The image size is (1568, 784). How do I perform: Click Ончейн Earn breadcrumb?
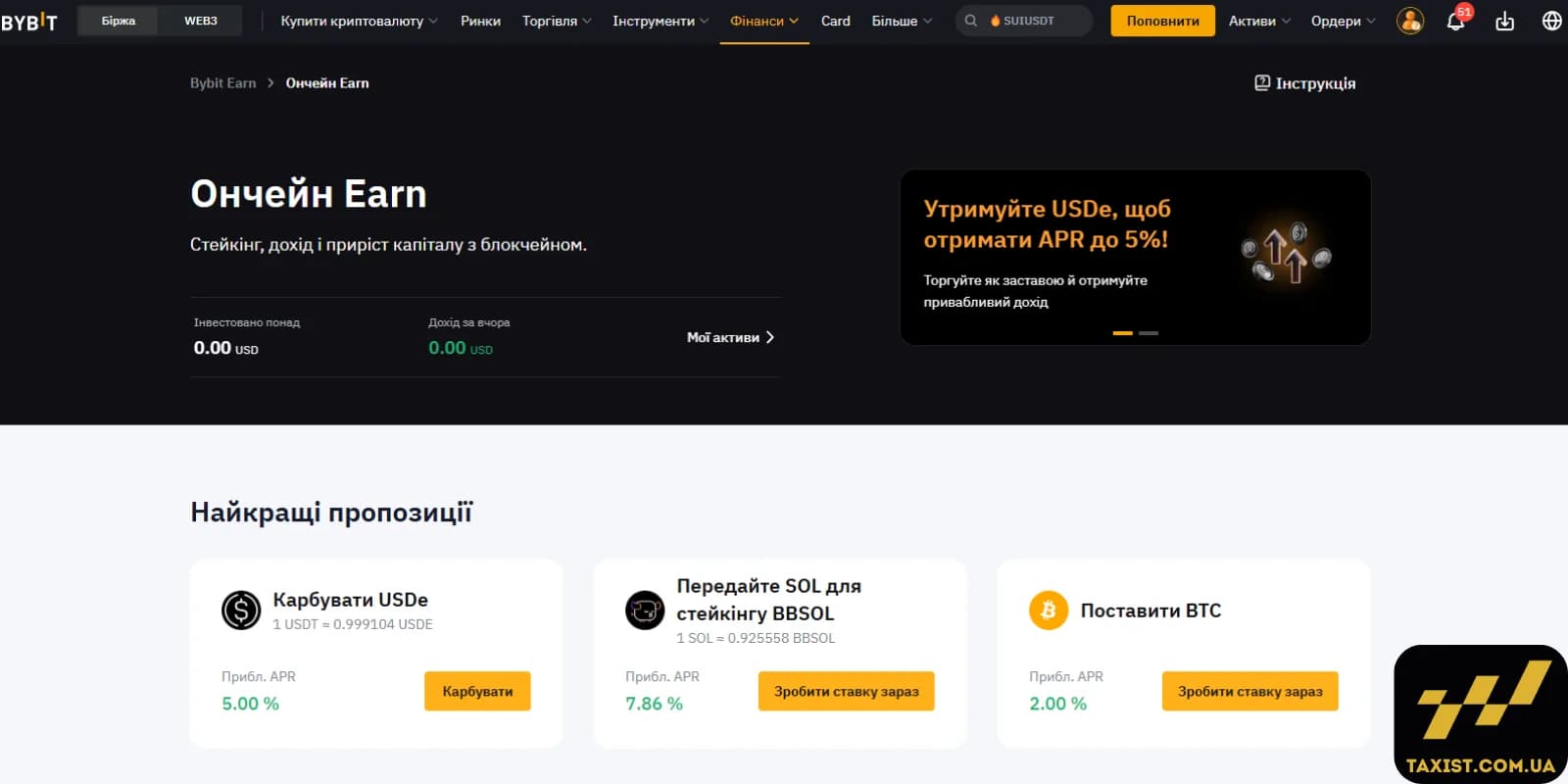(327, 83)
